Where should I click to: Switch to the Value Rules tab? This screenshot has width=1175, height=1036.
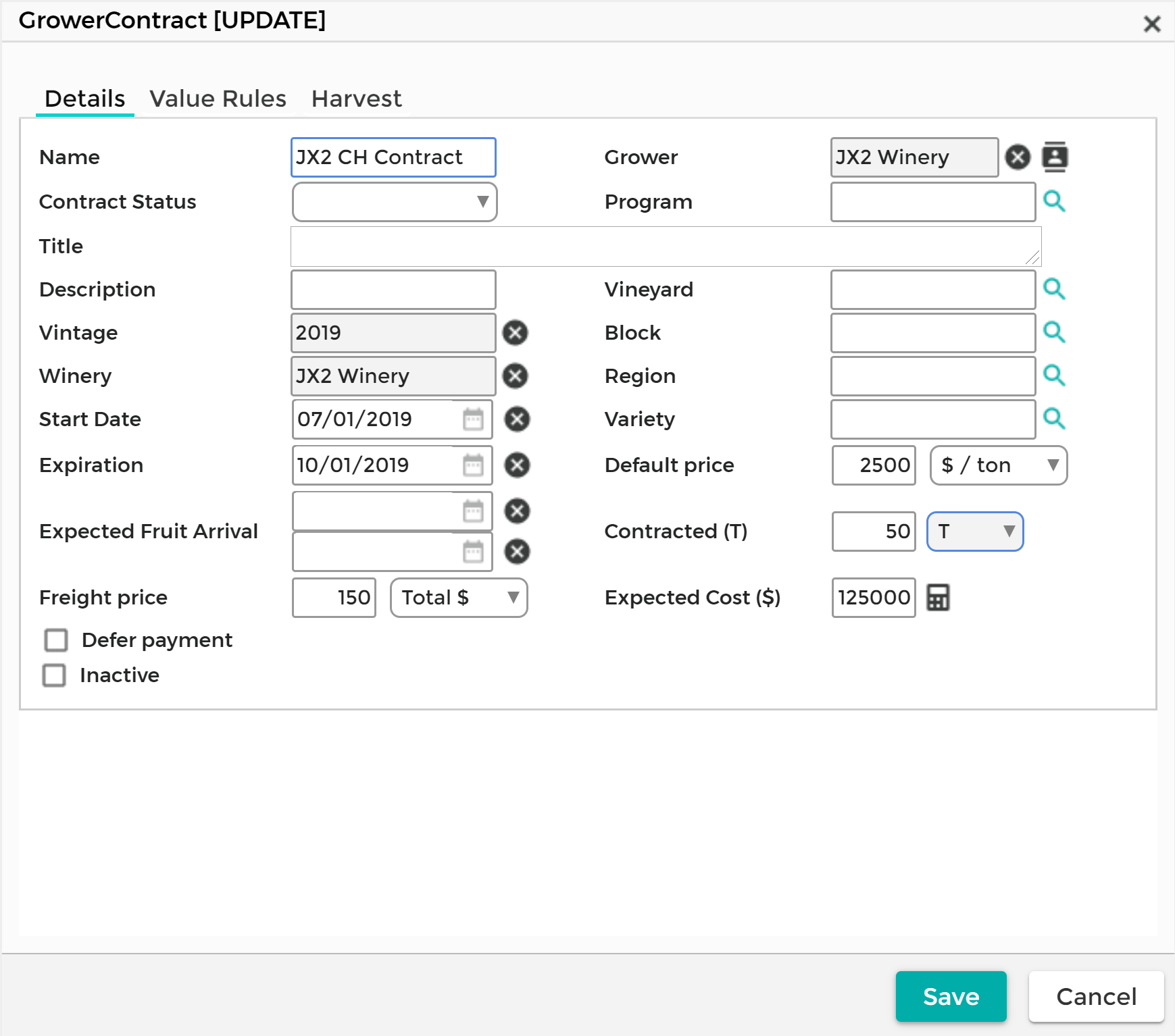point(218,99)
